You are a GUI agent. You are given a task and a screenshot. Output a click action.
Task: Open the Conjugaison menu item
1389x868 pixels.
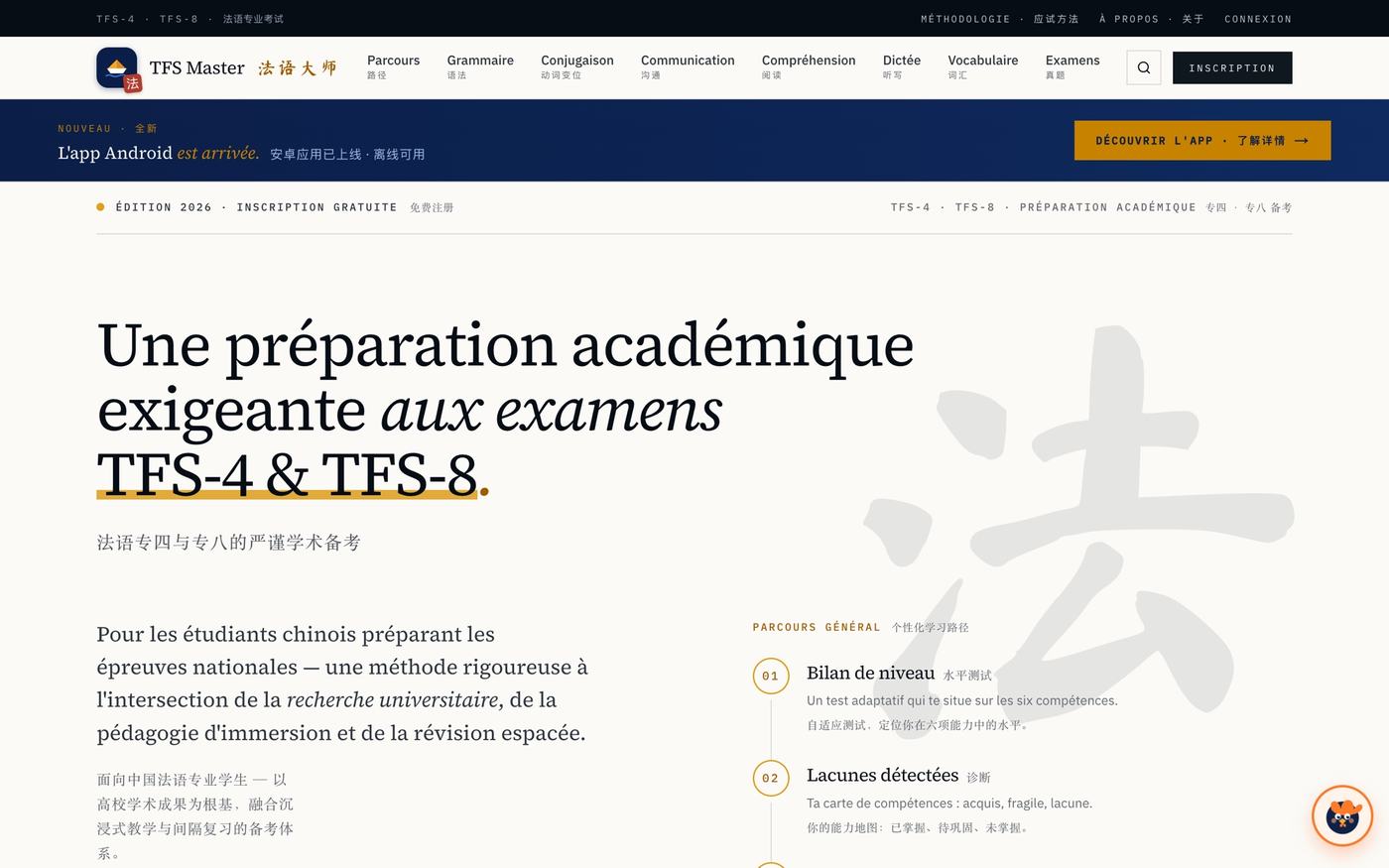click(577, 66)
